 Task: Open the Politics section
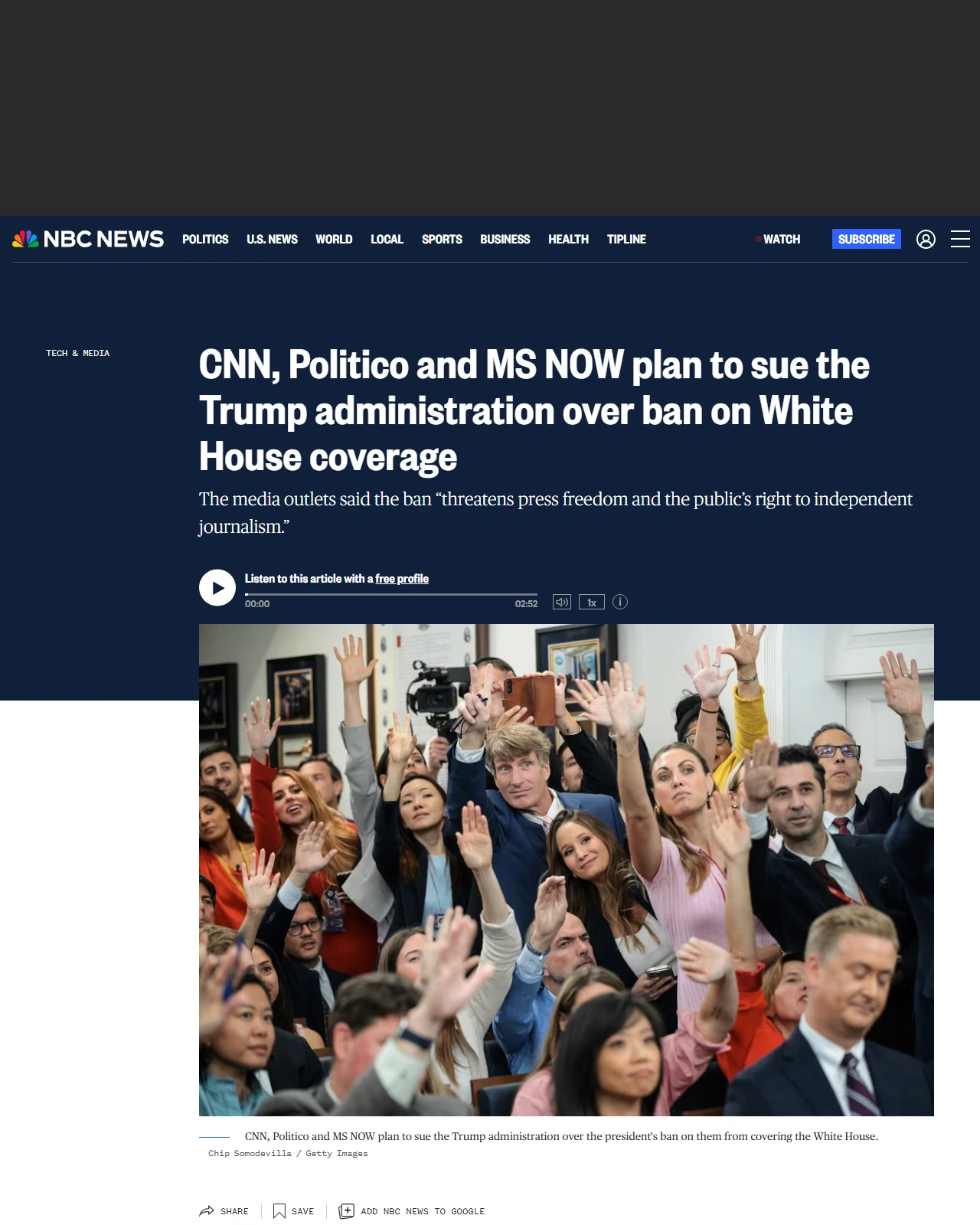click(205, 240)
